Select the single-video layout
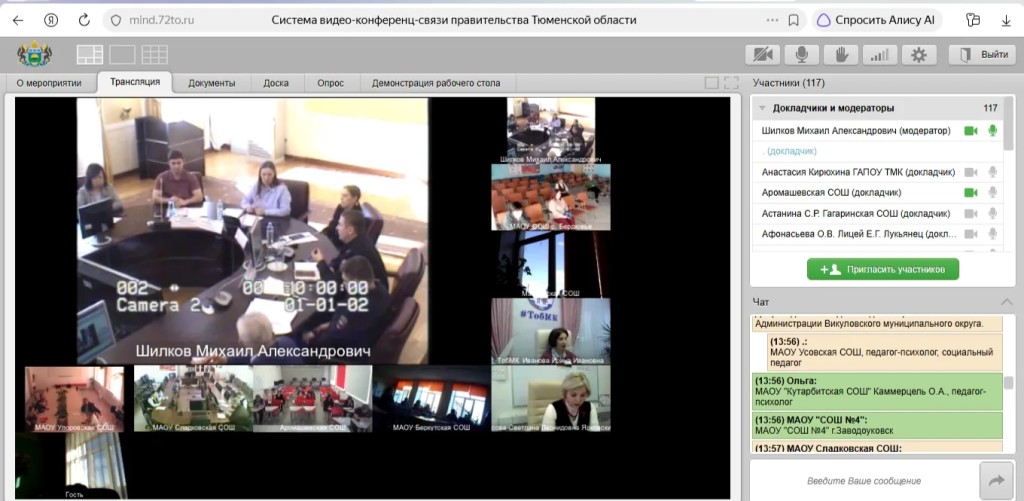Viewport: 1024px width, 501px height. click(x=122, y=54)
